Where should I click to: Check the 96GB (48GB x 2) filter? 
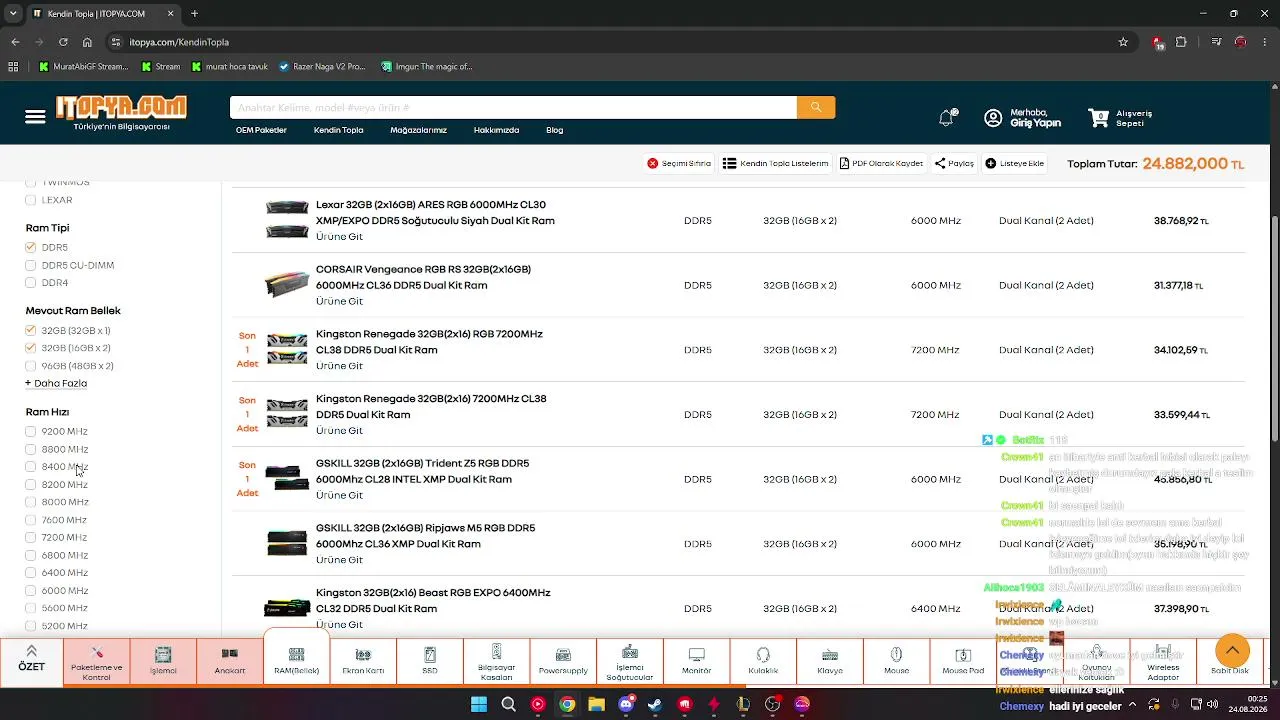point(31,366)
